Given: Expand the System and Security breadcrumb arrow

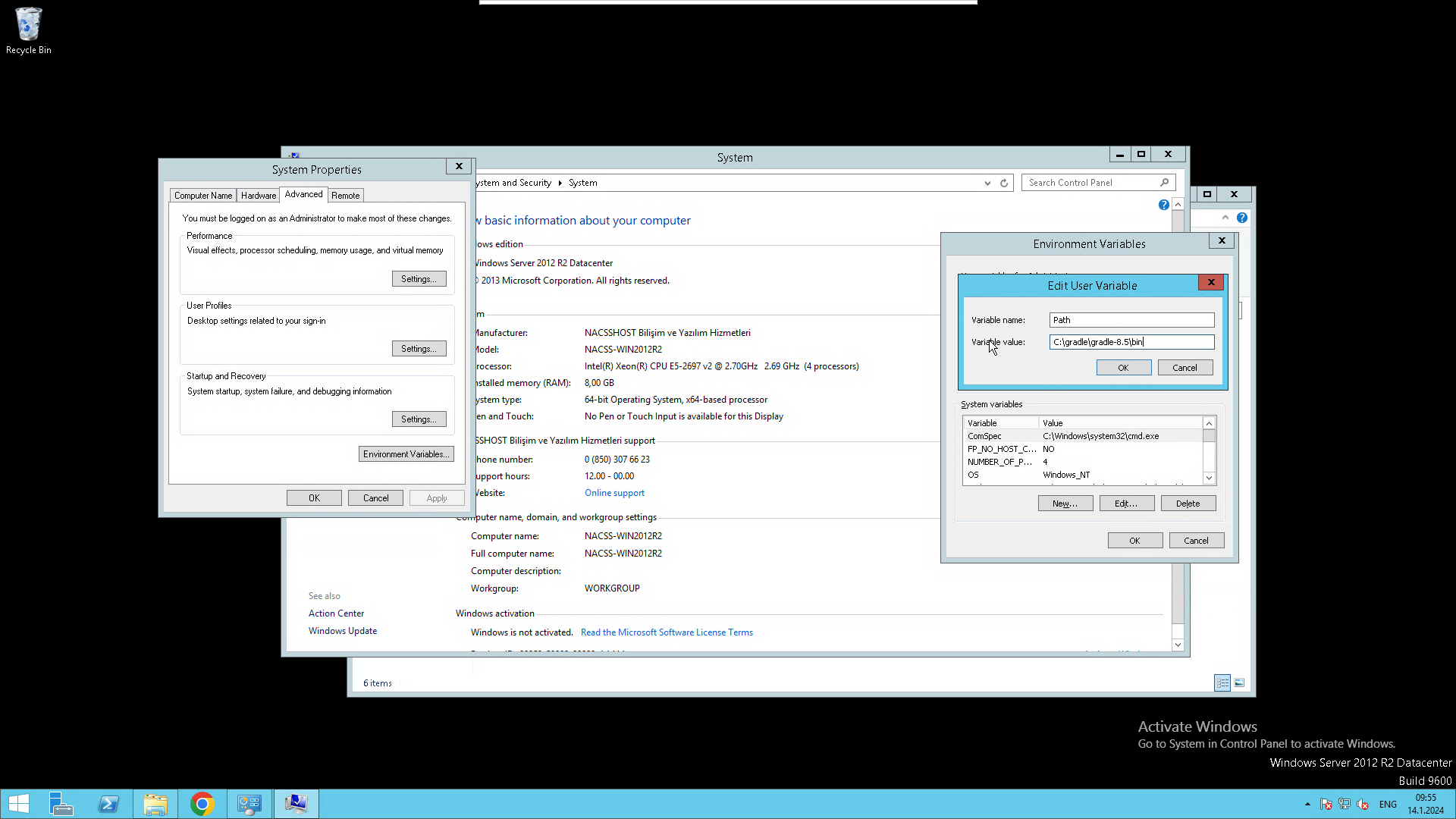Looking at the screenshot, I should click(x=560, y=183).
